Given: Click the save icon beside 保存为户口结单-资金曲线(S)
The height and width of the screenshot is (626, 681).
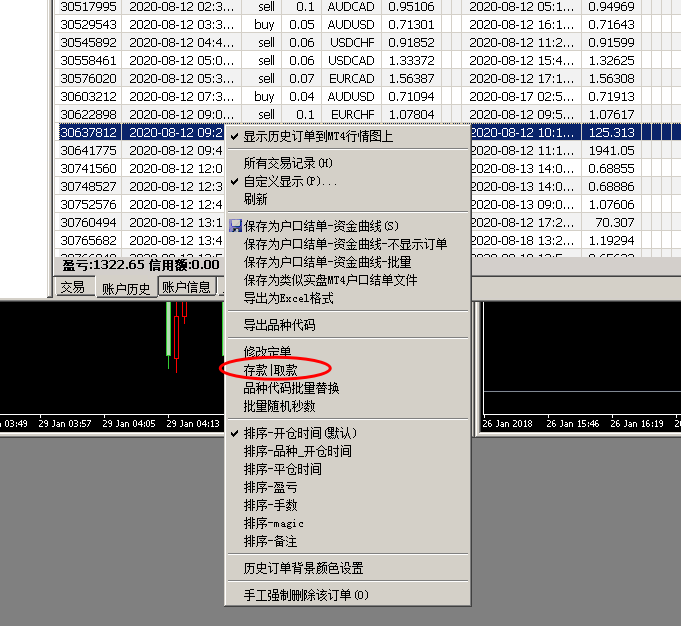Looking at the screenshot, I should click(x=236, y=226).
